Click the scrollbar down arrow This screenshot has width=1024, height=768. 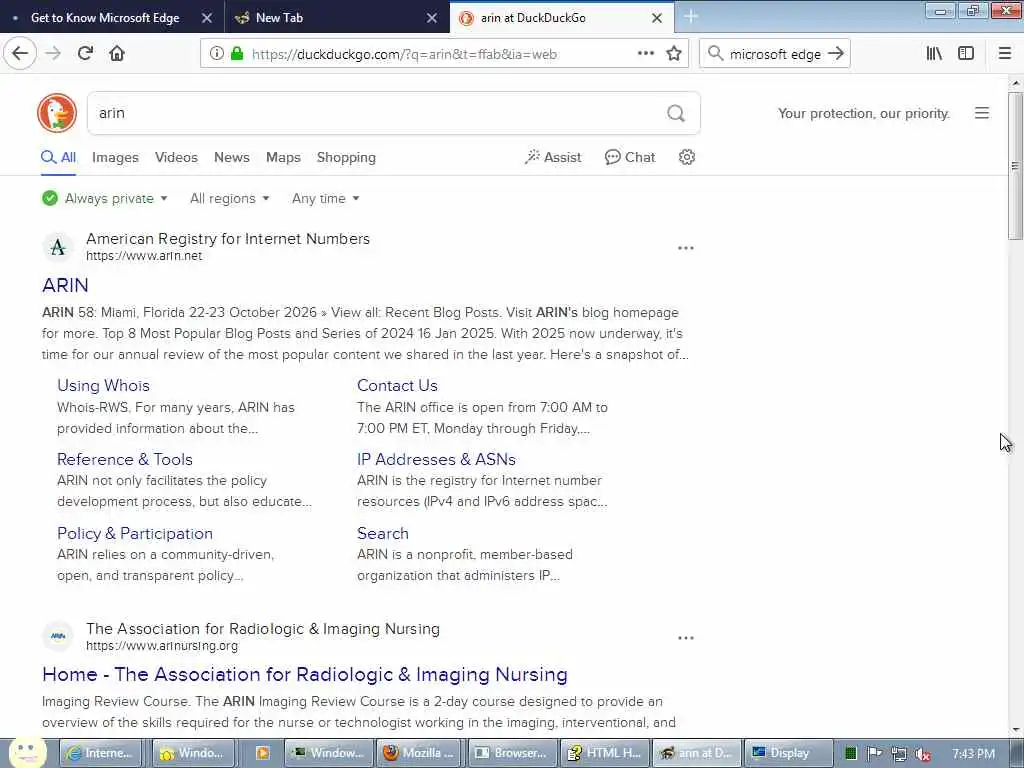click(1015, 730)
